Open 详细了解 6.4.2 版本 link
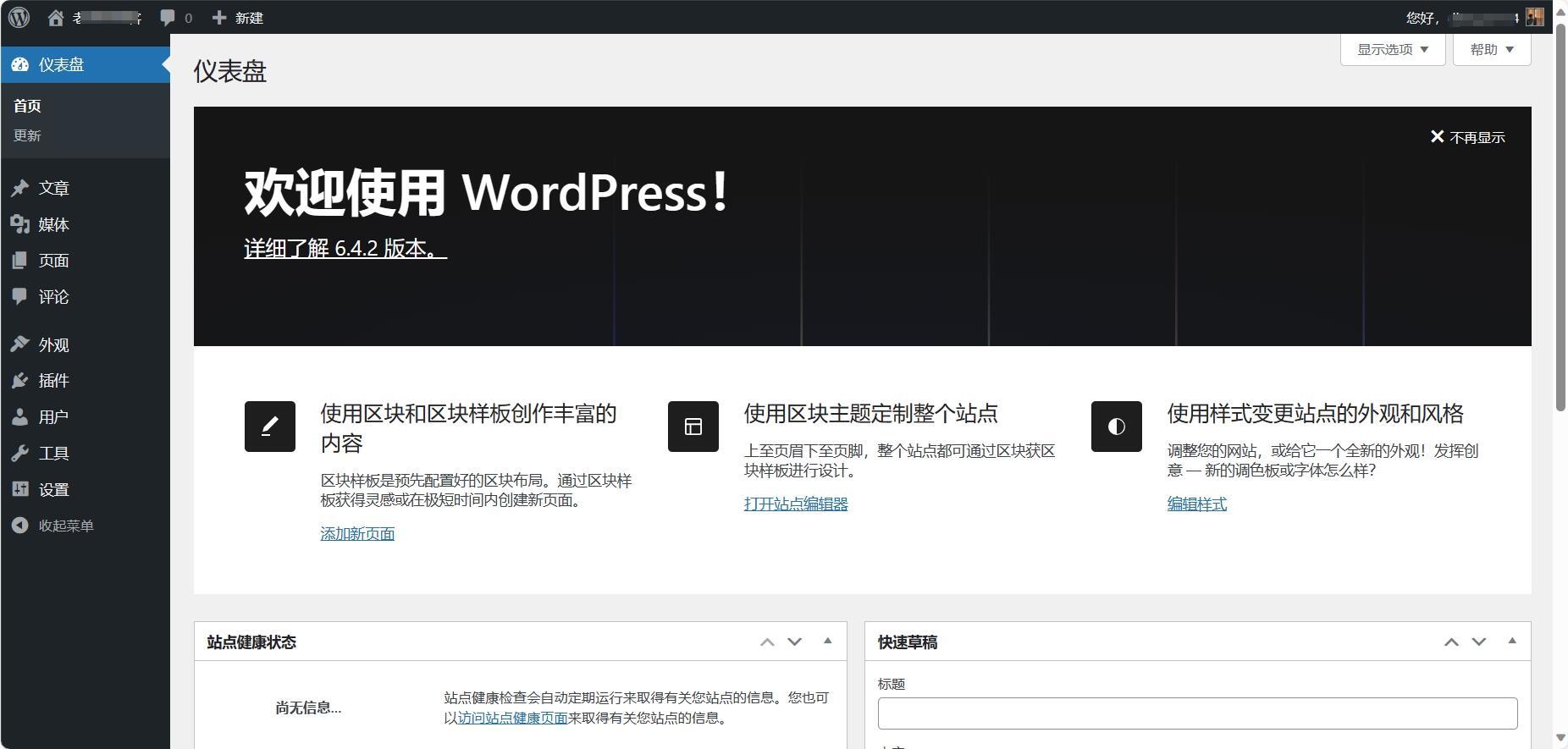The width and height of the screenshot is (1568, 749). (x=345, y=248)
